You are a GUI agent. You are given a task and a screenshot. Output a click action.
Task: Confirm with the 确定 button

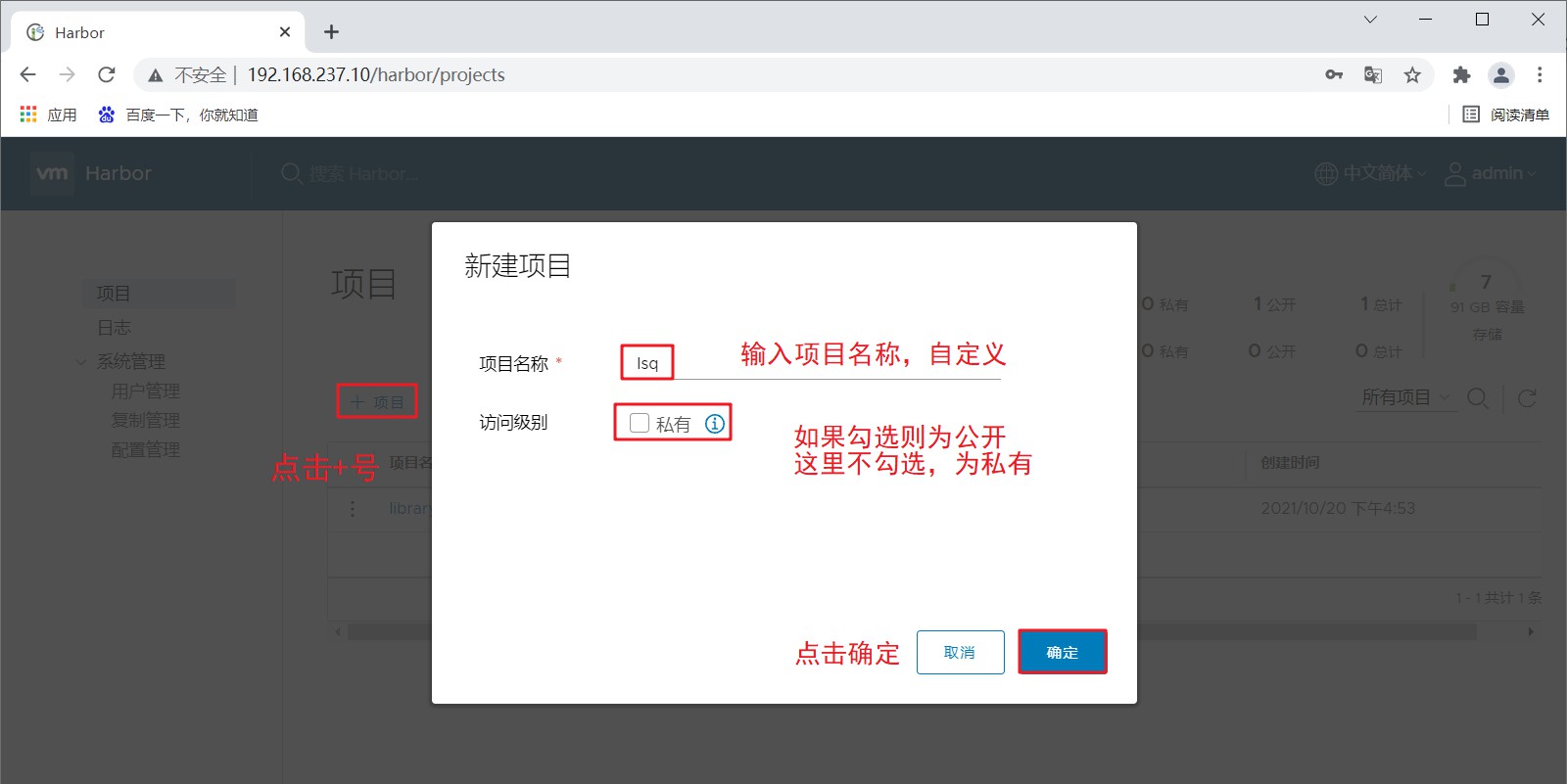[x=1063, y=652]
